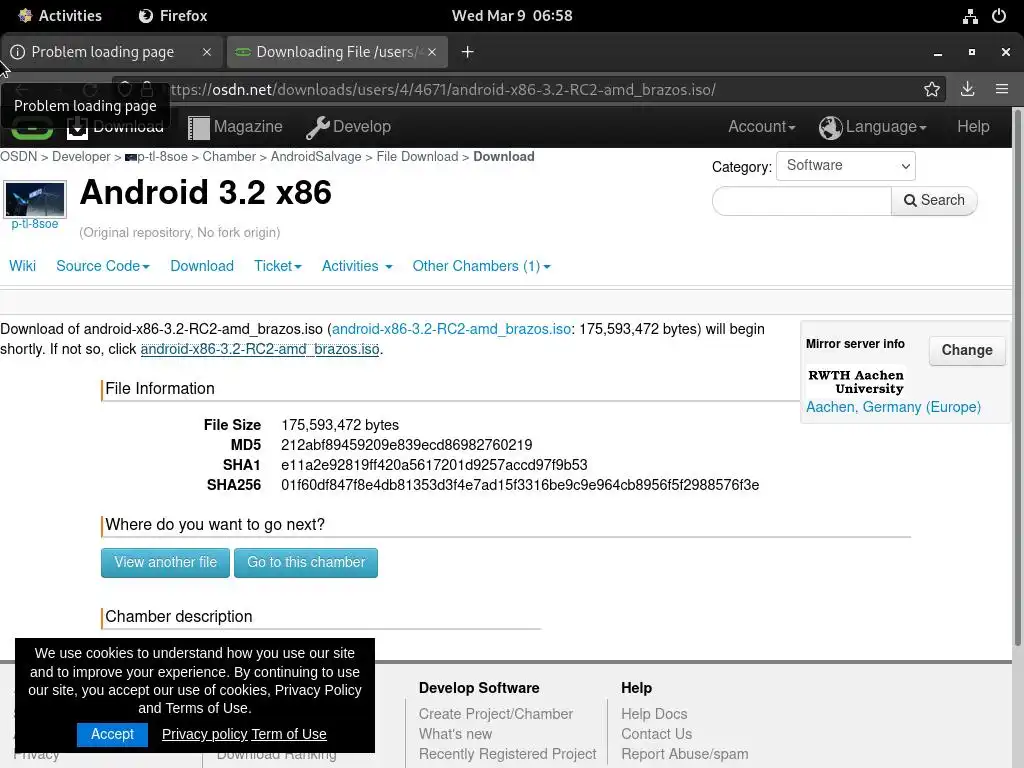
Task: Open What's new footer link
Action: pyautogui.click(x=455, y=734)
